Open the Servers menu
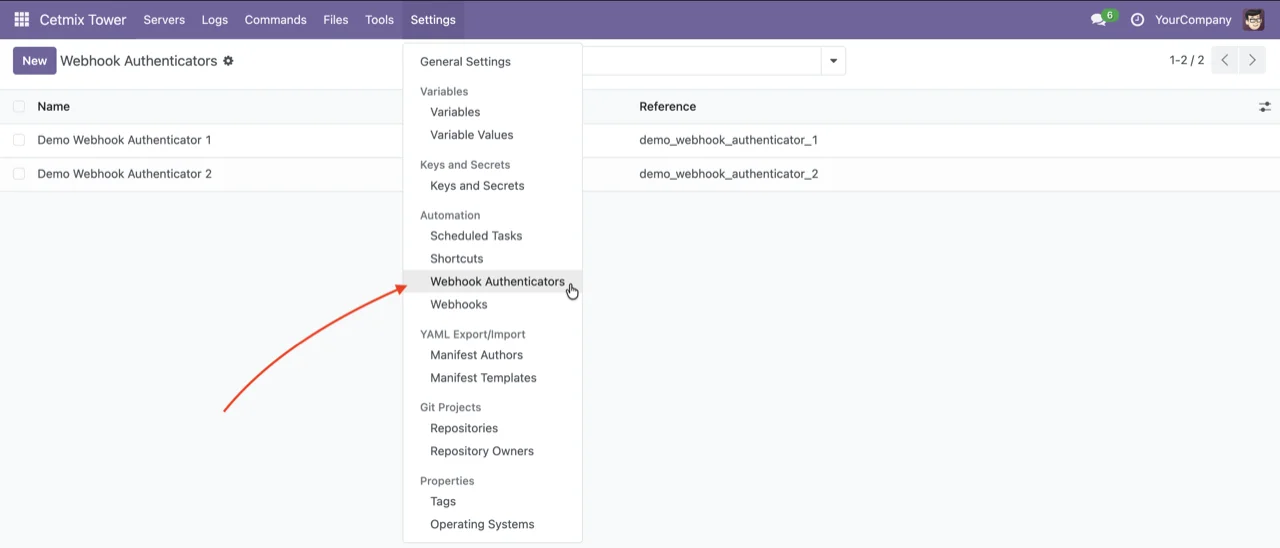 (164, 20)
